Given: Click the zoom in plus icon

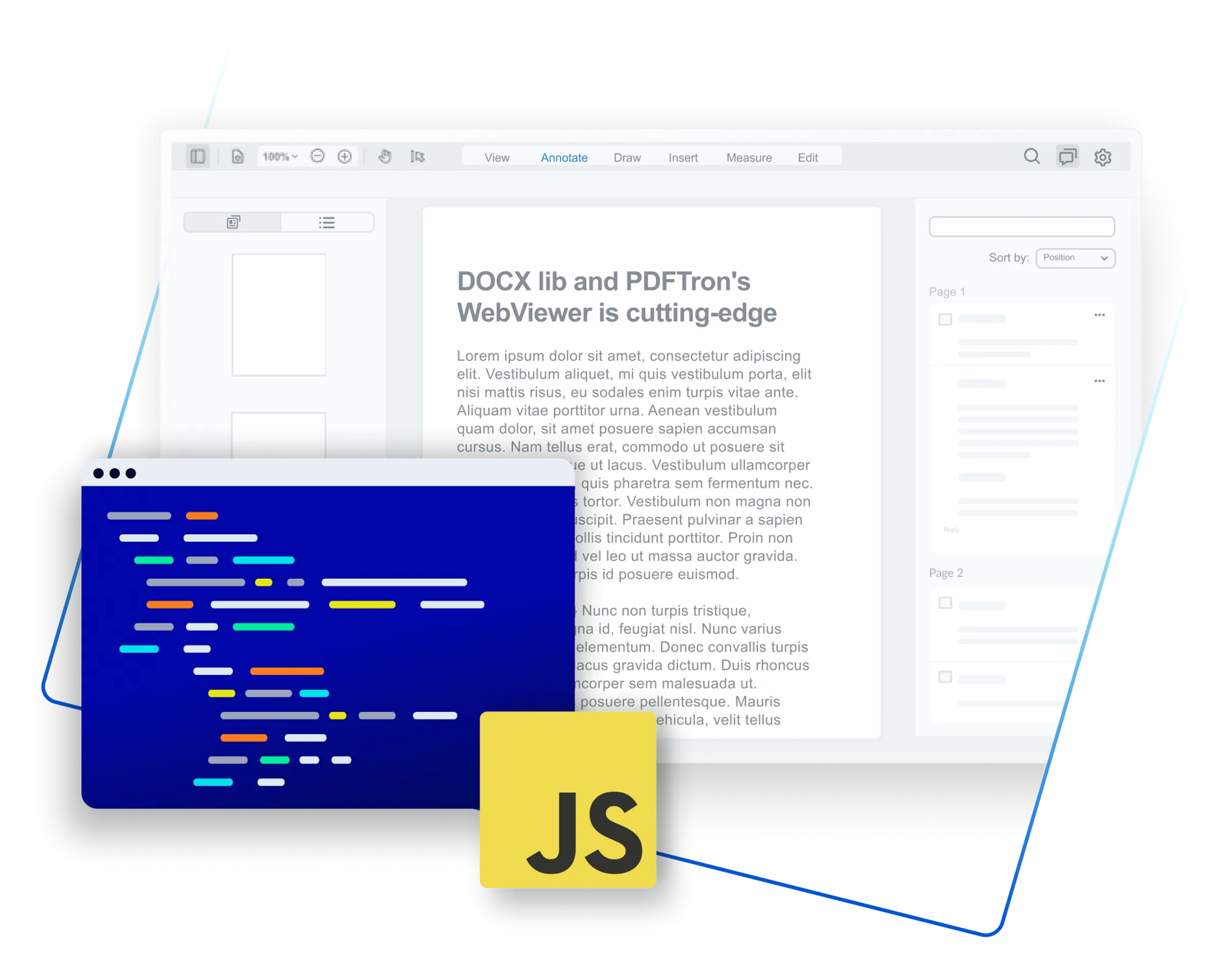Looking at the screenshot, I should (x=345, y=156).
